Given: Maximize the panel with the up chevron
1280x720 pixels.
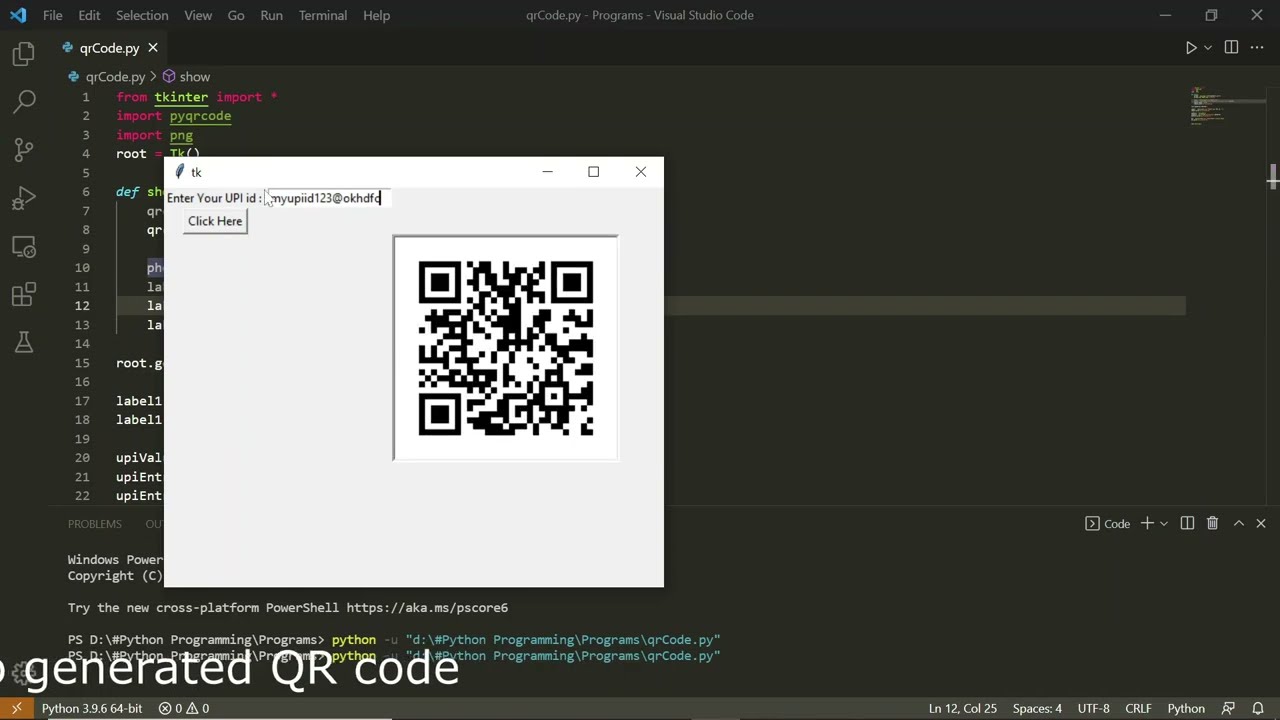Looking at the screenshot, I should pyautogui.click(x=1238, y=523).
